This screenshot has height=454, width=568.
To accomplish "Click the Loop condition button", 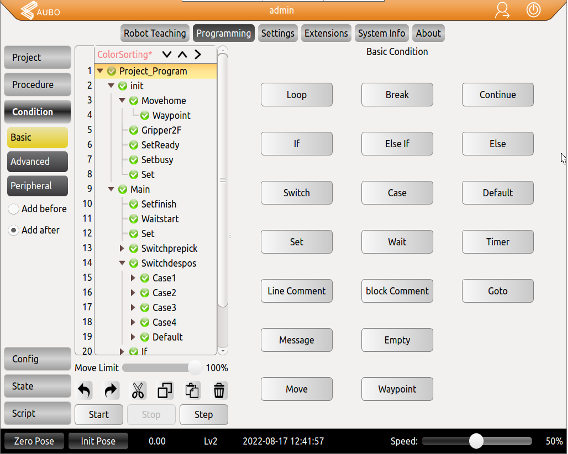I will click(x=297, y=95).
